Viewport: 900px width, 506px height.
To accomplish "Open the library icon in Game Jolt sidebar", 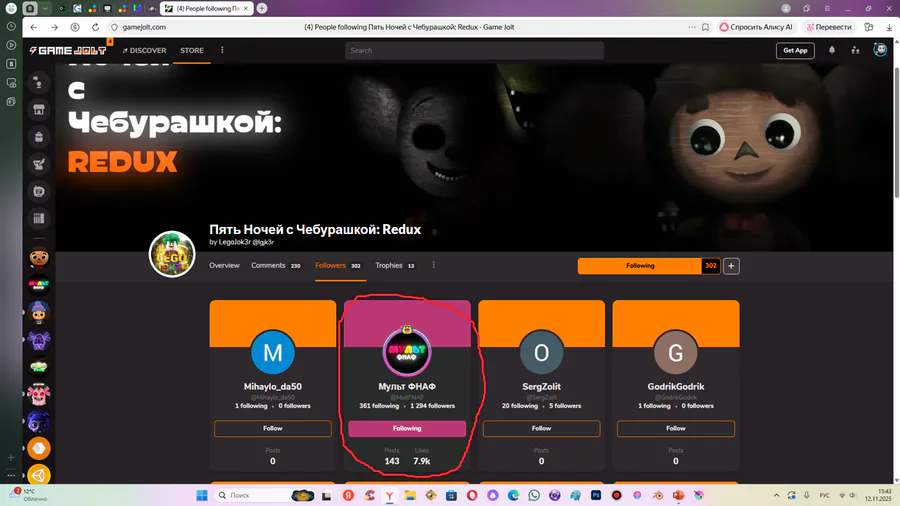I will [38, 218].
